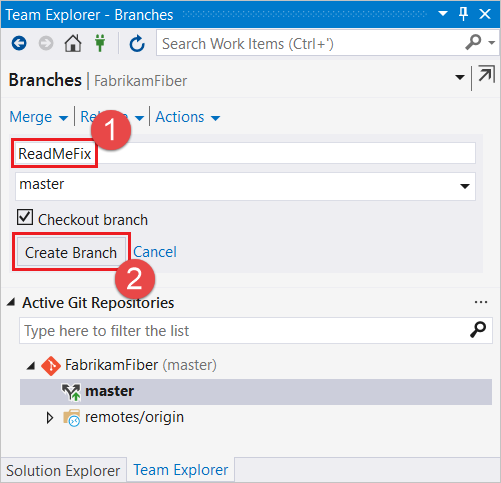This screenshot has height=483, width=501.
Task: Close the Team Explorer panel
Action: coord(485,14)
